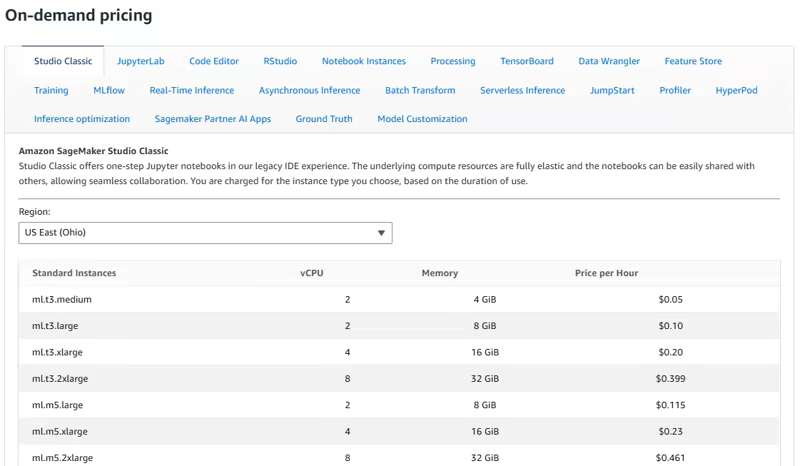Go to the Batch Transform tab

point(420,90)
